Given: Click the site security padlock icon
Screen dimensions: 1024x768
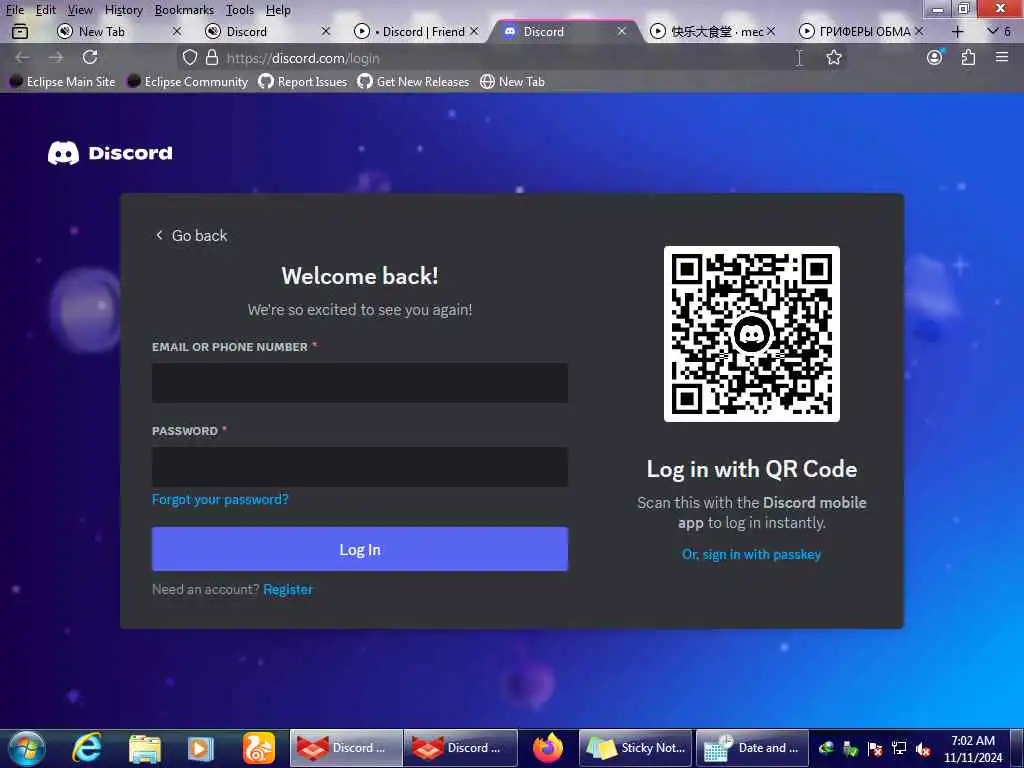Looking at the screenshot, I should (x=212, y=57).
